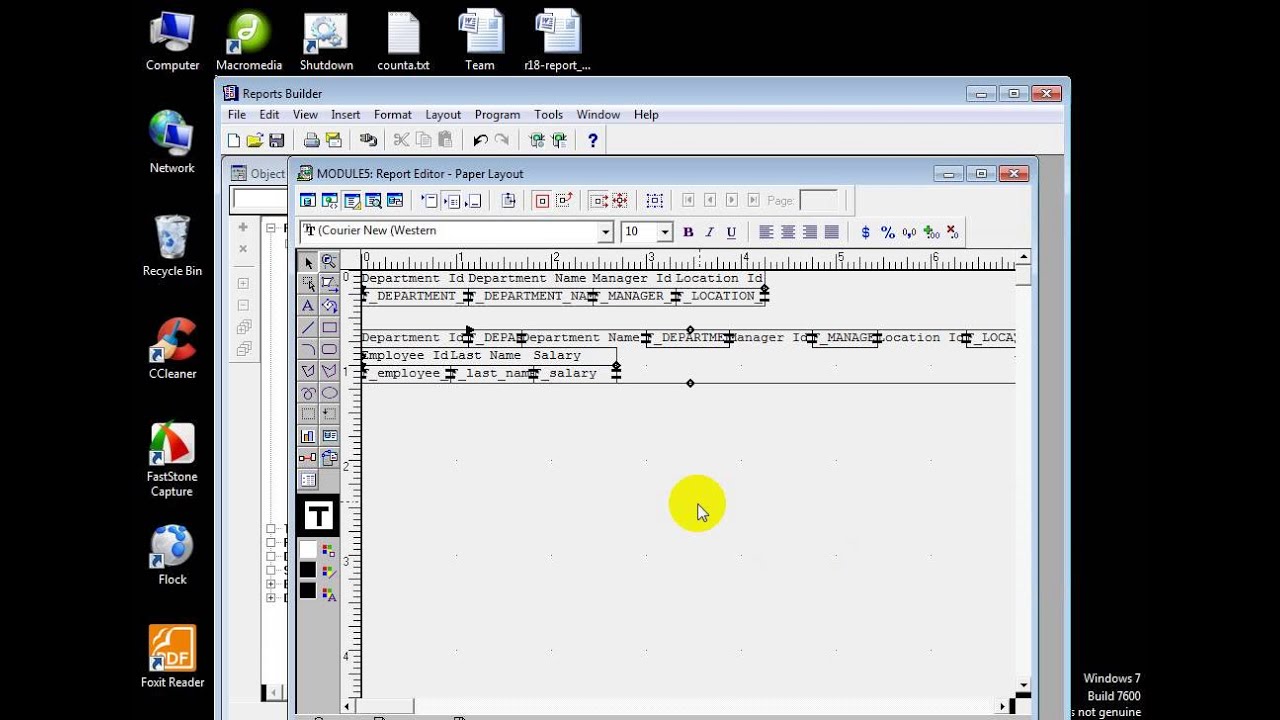Select the Line drawing tool
The width and height of the screenshot is (1280, 720).
(308, 328)
